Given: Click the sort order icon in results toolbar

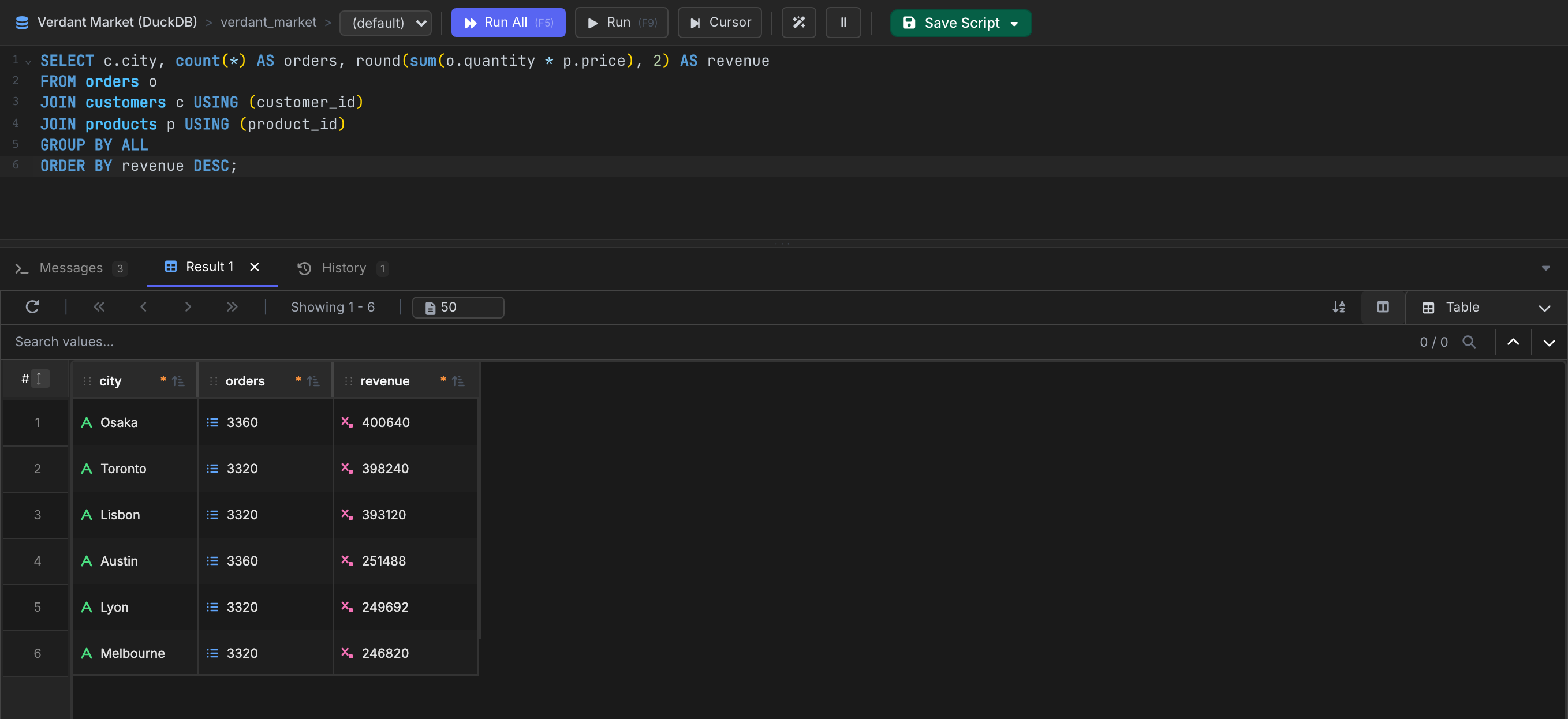Looking at the screenshot, I should coord(1339,306).
